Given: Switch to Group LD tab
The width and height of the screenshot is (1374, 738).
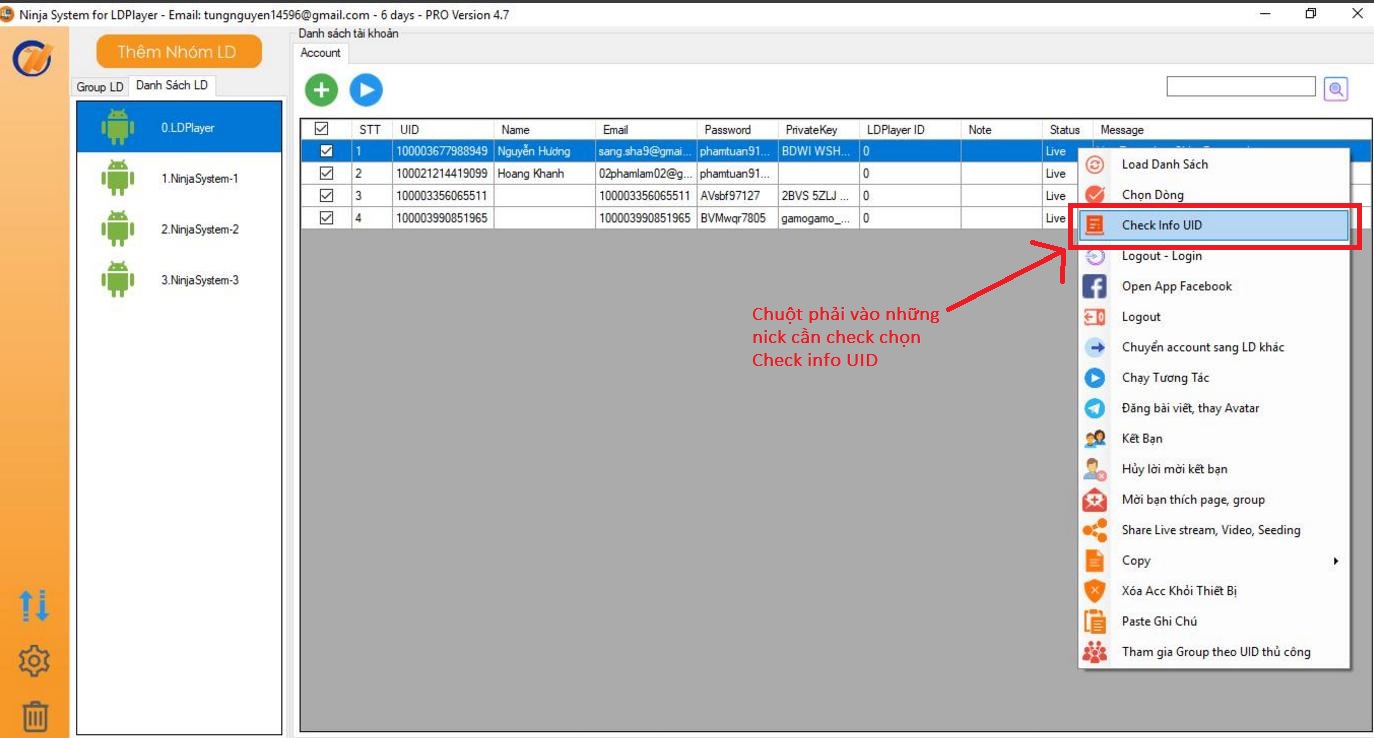Looking at the screenshot, I should pos(100,87).
